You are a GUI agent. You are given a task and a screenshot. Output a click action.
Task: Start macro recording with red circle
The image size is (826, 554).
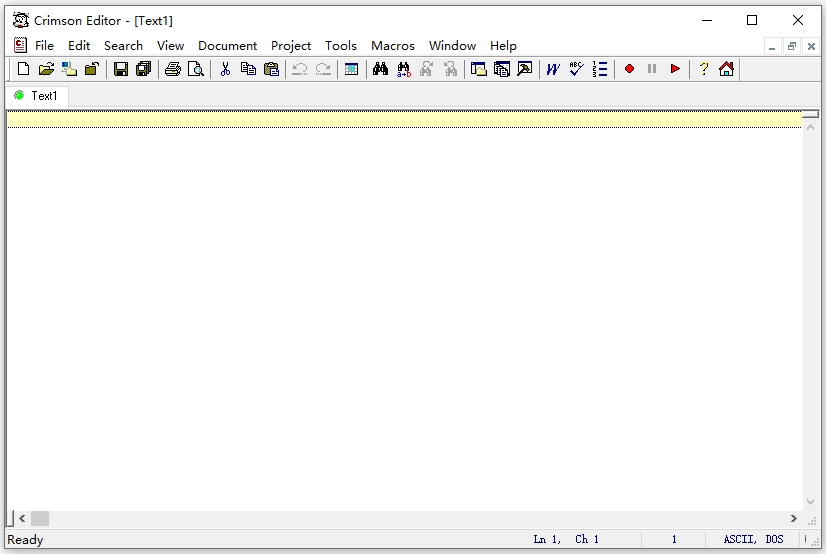629,69
